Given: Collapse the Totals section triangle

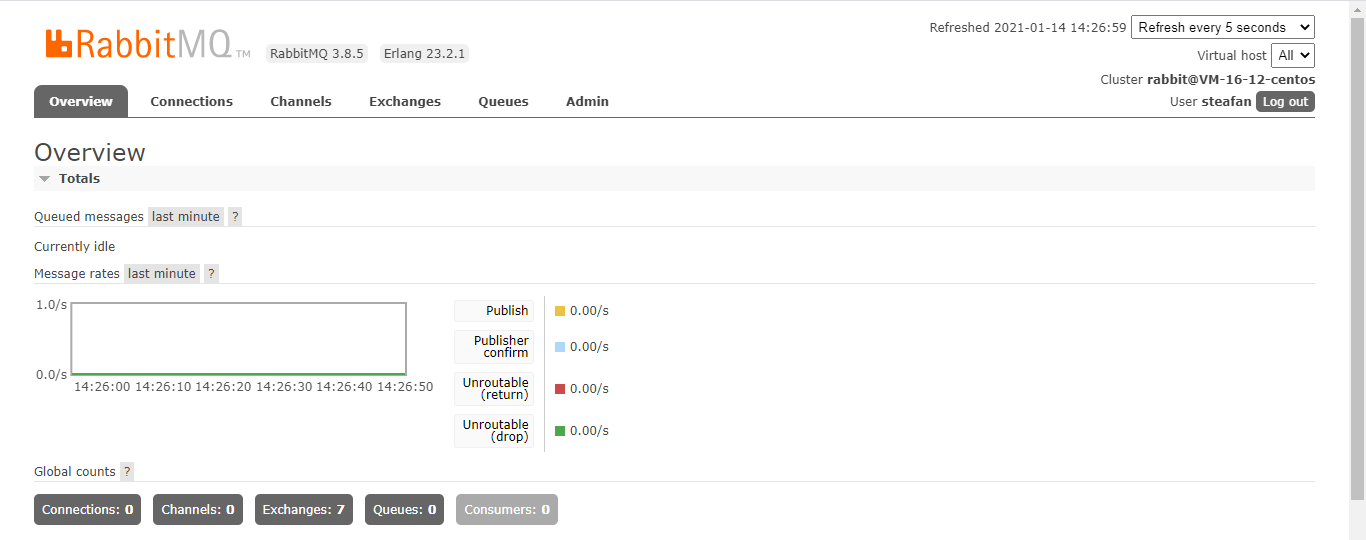Looking at the screenshot, I should [44, 179].
